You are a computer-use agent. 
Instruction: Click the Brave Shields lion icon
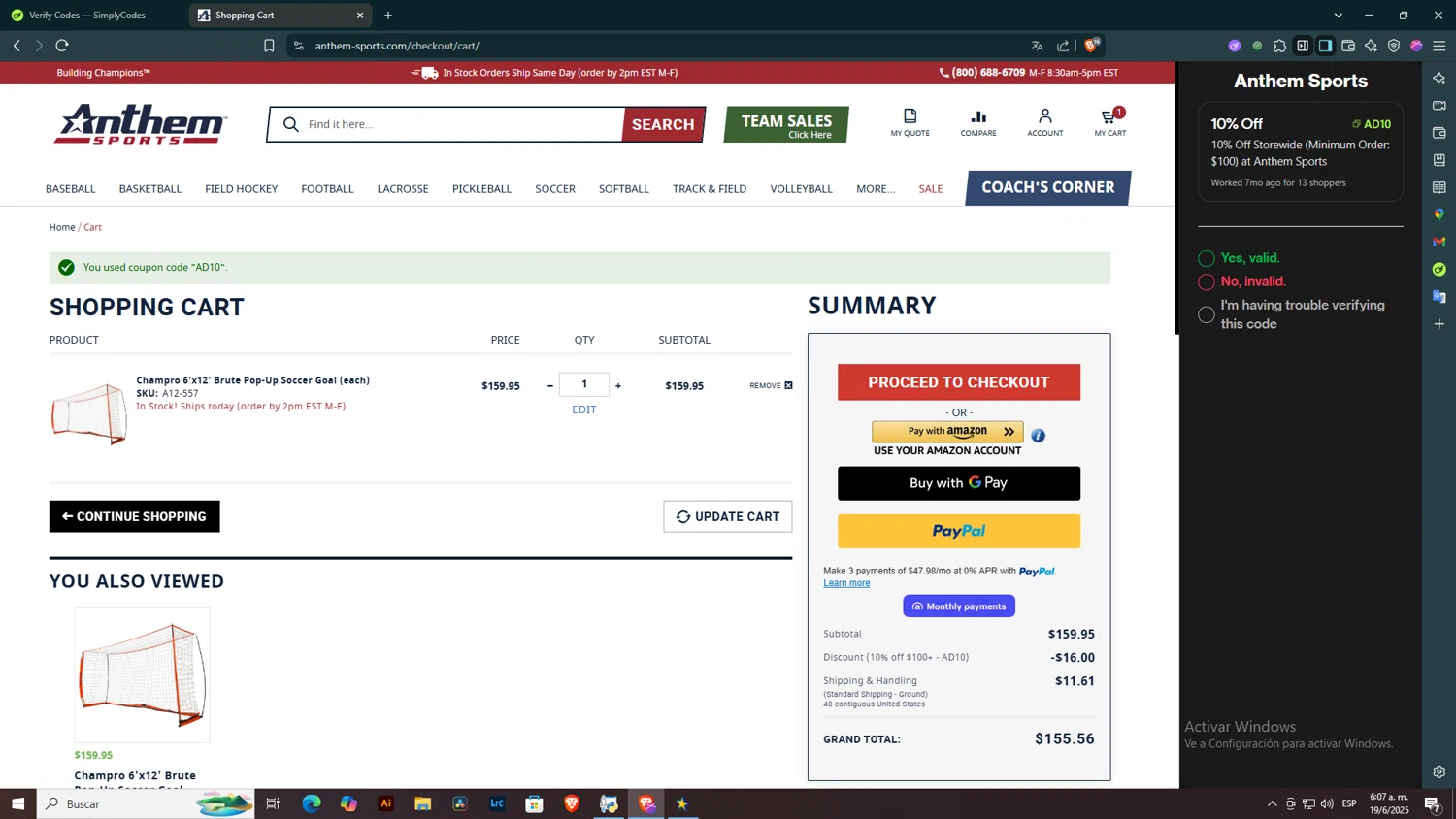tap(1091, 46)
